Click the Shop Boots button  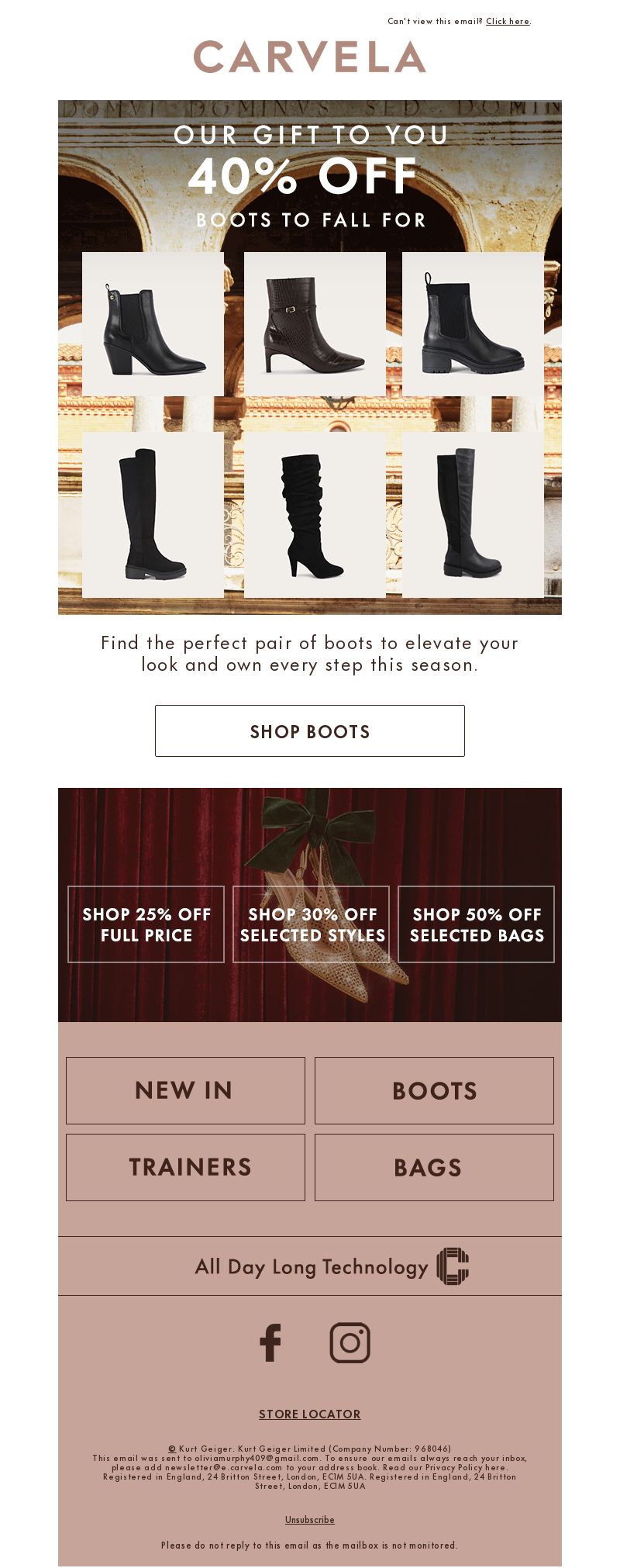pos(310,730)
